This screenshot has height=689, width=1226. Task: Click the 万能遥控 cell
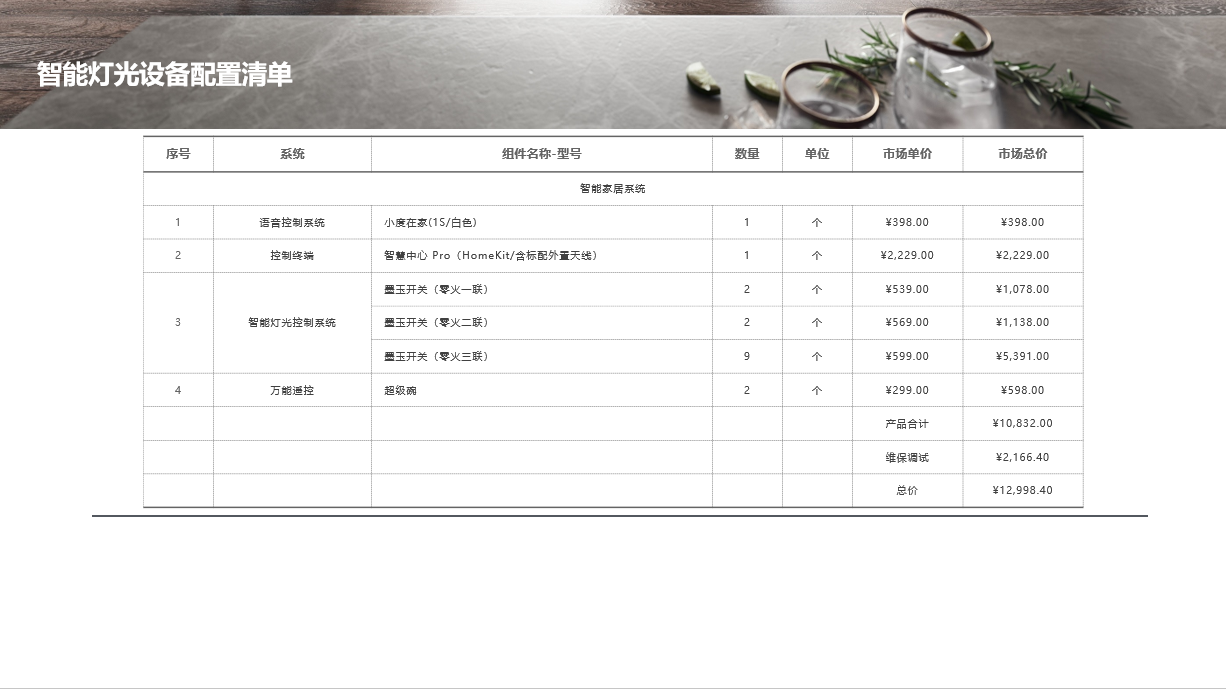pos(292,391)
